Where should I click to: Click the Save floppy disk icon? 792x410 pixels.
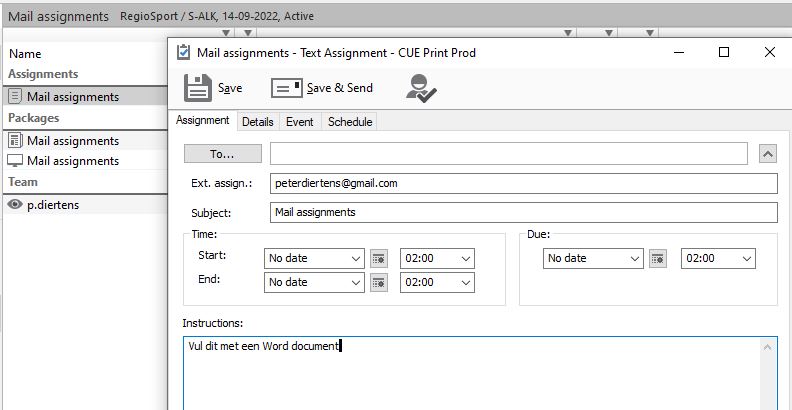coord(198,87)
